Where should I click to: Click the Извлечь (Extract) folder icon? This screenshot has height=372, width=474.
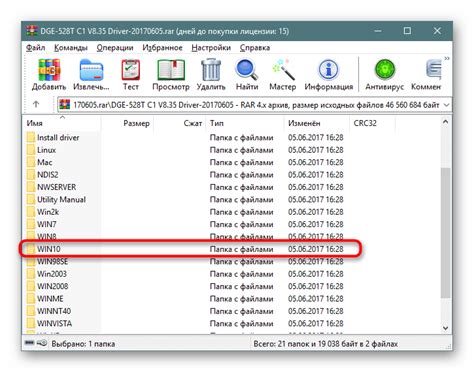pos(91,70)
